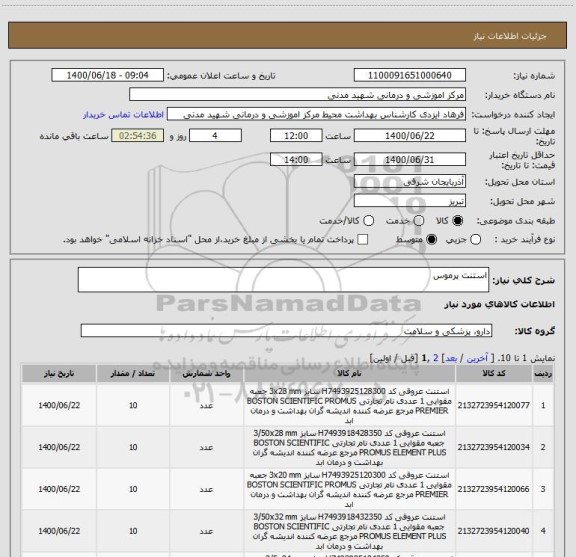Open the اطلاعات تماس خریدار link
The height and width of the screenshot is (557, 576).
123,115
